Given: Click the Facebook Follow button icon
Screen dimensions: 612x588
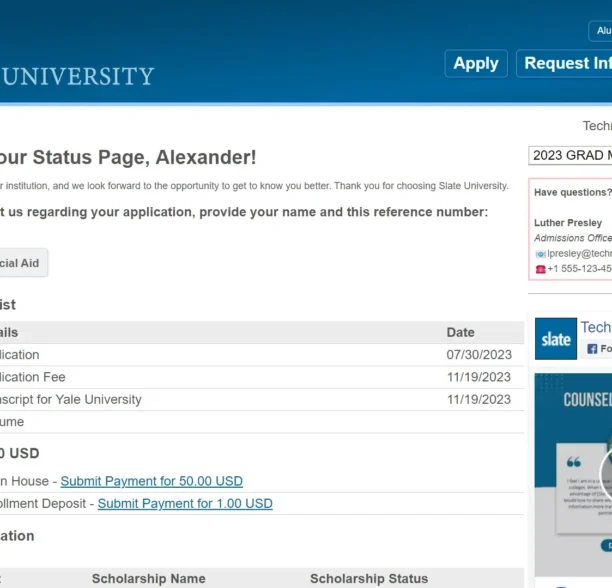Looking at the screenshot, I should click(593, 349).
